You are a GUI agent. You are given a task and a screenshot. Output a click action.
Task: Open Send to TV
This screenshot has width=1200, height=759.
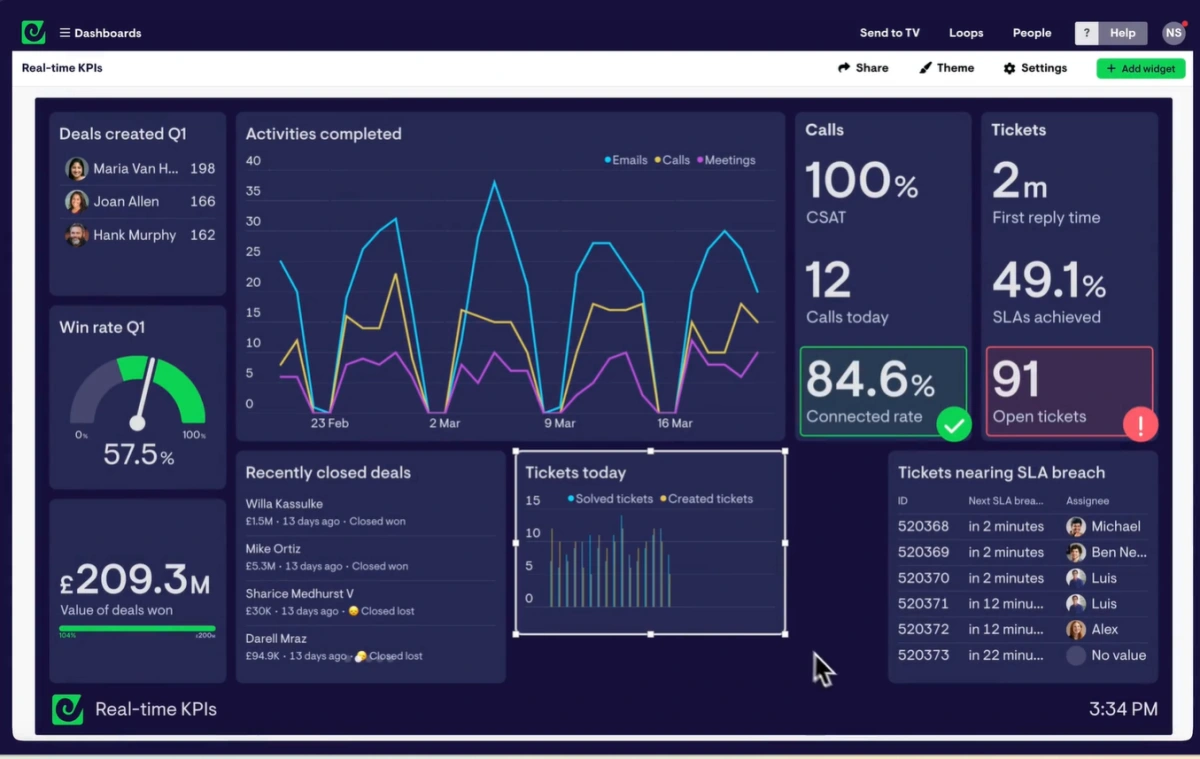coord(889,33)
